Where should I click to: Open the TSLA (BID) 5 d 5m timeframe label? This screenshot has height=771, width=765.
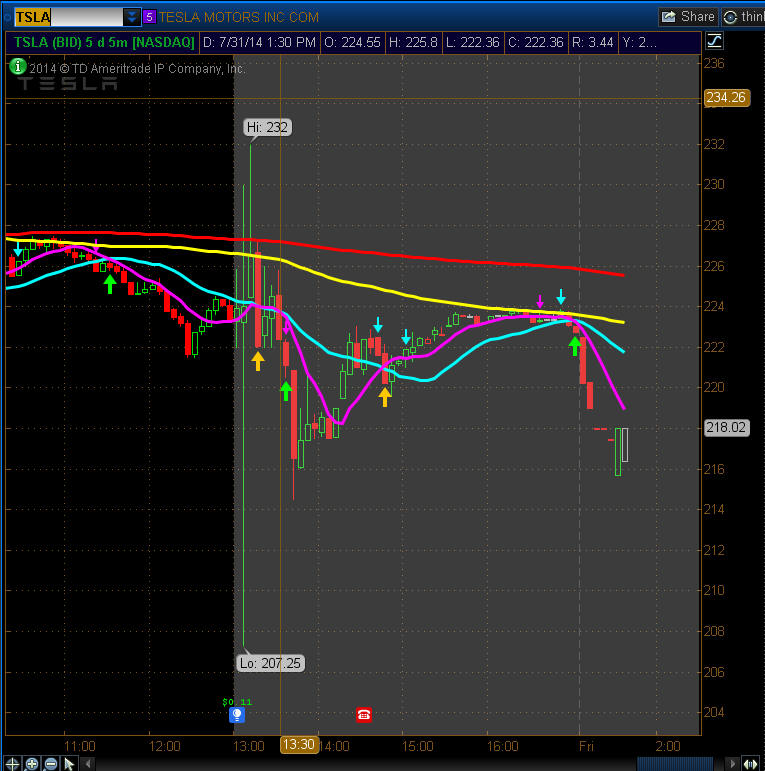[104, 42]
